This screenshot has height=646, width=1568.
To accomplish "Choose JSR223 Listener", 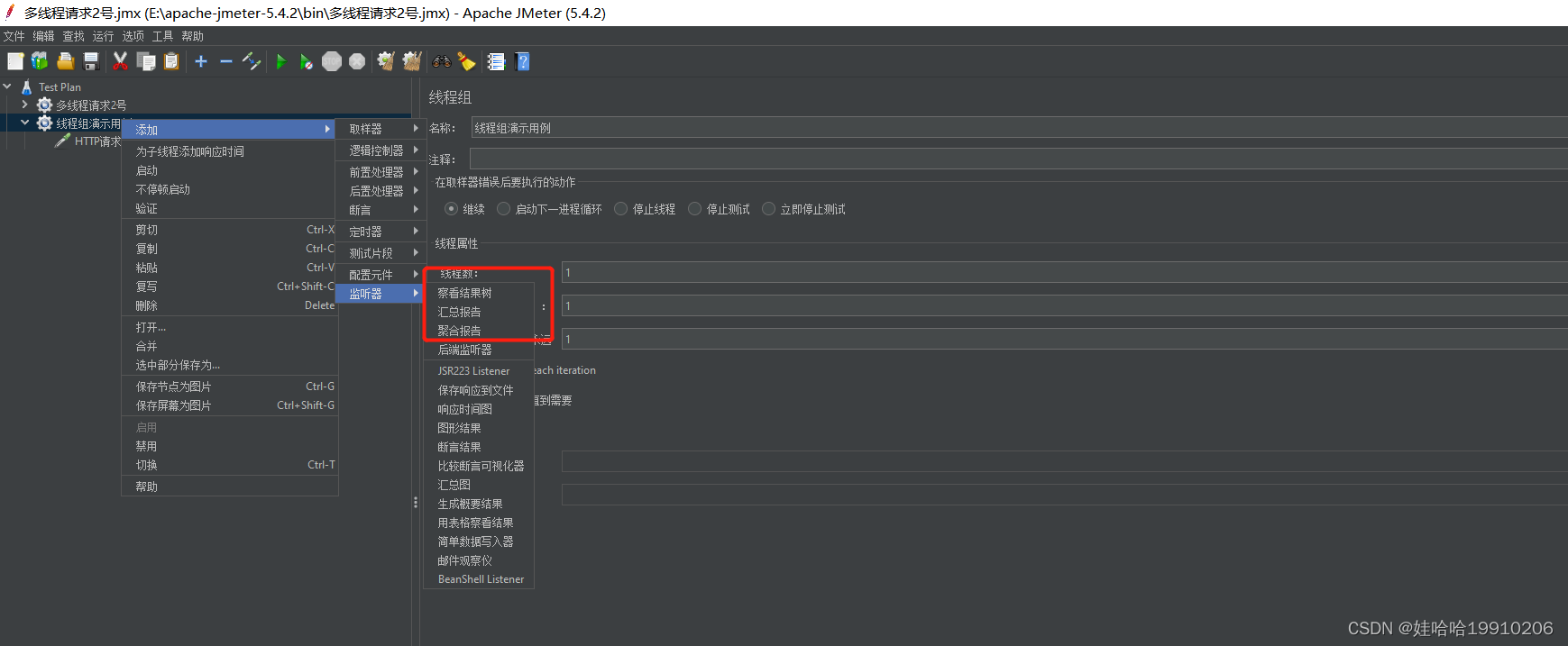I will [479, 371].
